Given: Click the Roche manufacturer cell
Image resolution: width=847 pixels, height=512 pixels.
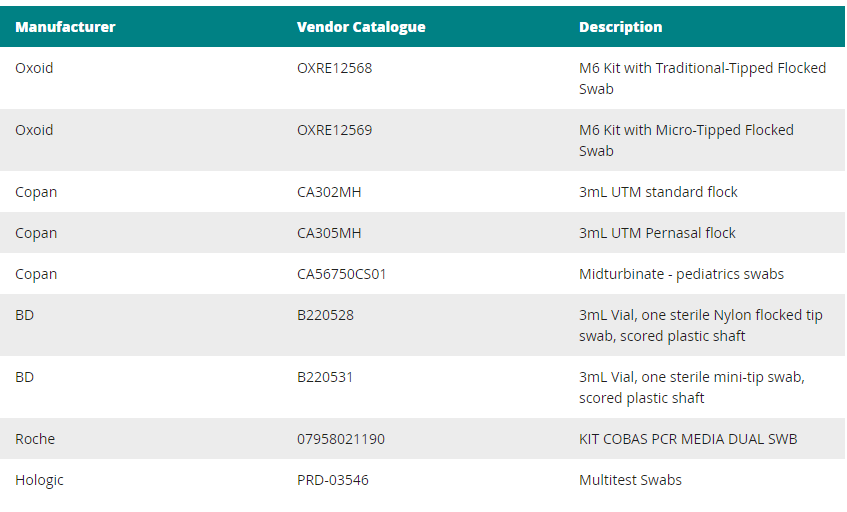Looking at the screenshot, I should click(35, 439).
